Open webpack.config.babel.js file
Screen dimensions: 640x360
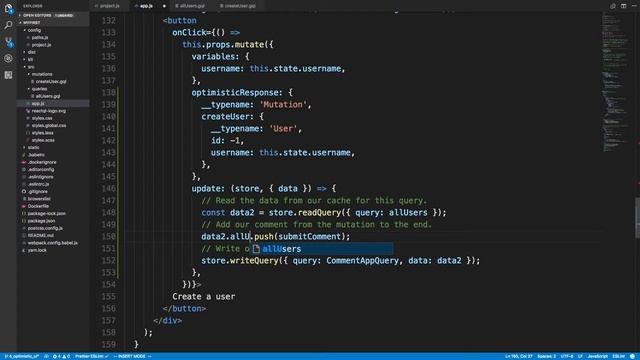point(52,243)
